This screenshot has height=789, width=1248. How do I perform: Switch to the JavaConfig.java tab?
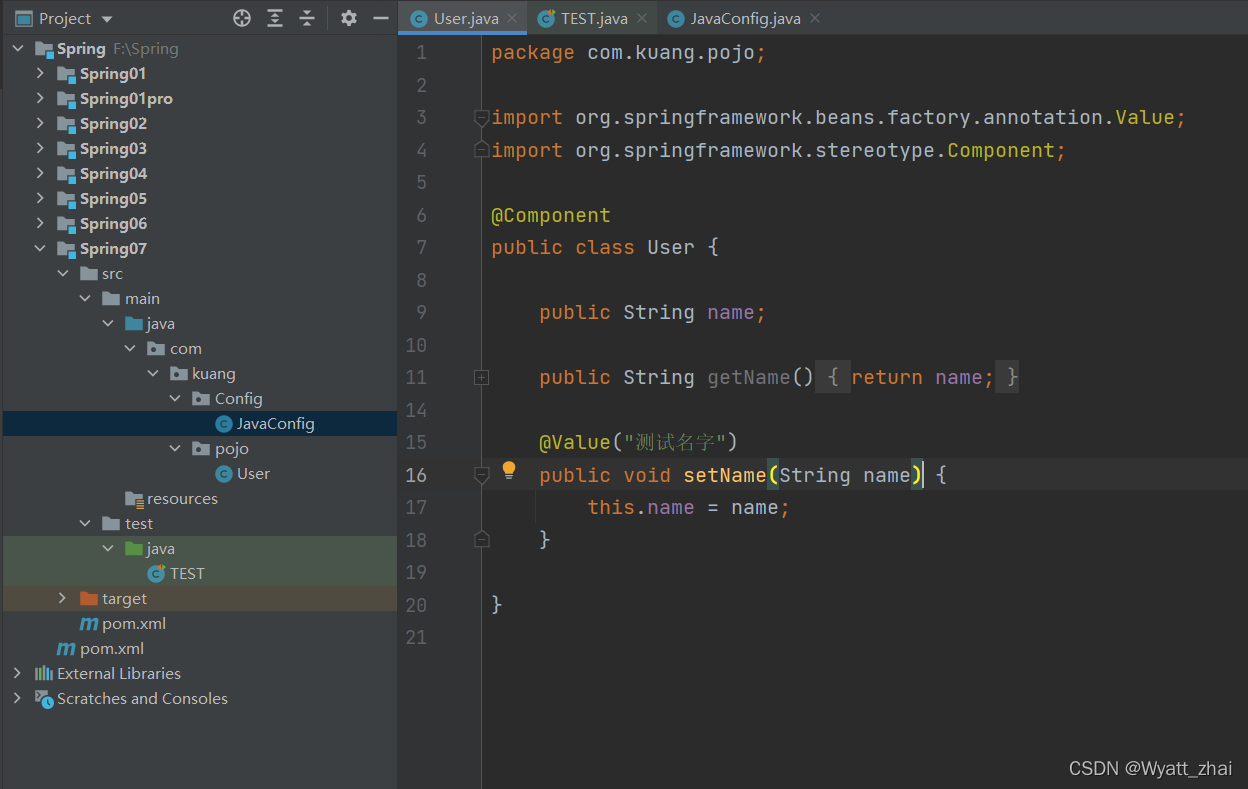745,18
